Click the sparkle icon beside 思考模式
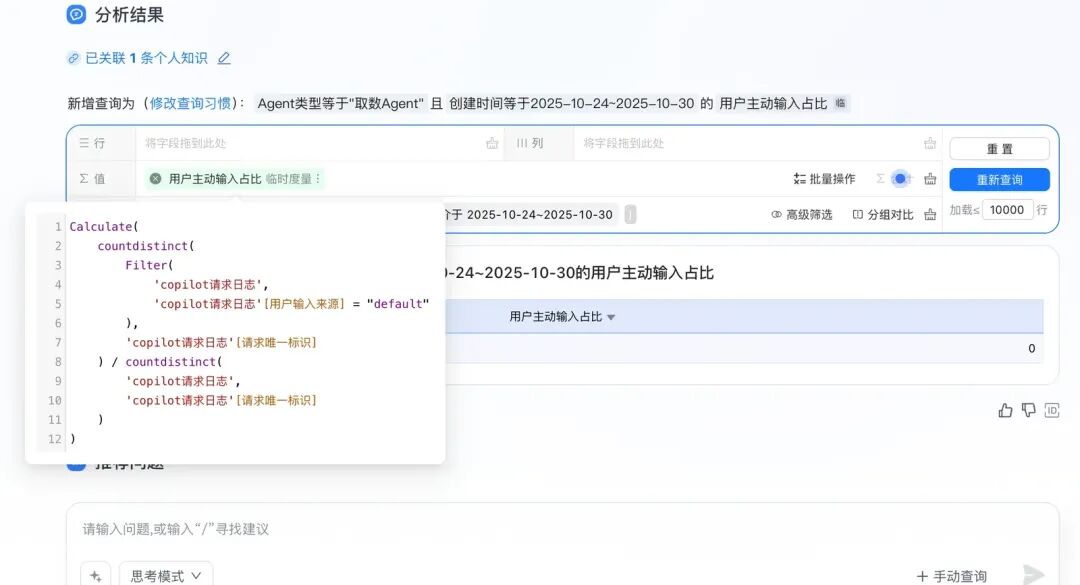The width and height of the screenshot is (1080, 585). tap(96, 575)
